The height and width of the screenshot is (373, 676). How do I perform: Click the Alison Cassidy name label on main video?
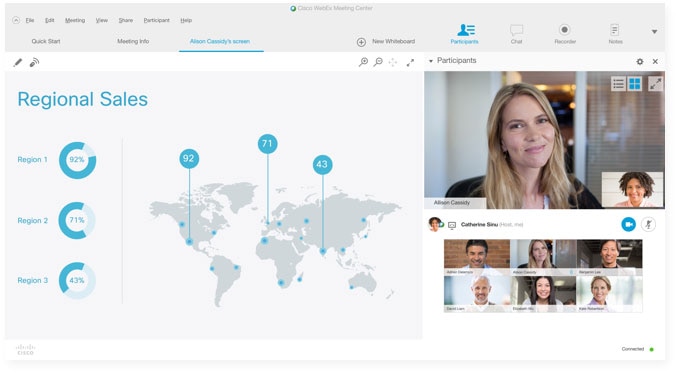click(452, 203)
